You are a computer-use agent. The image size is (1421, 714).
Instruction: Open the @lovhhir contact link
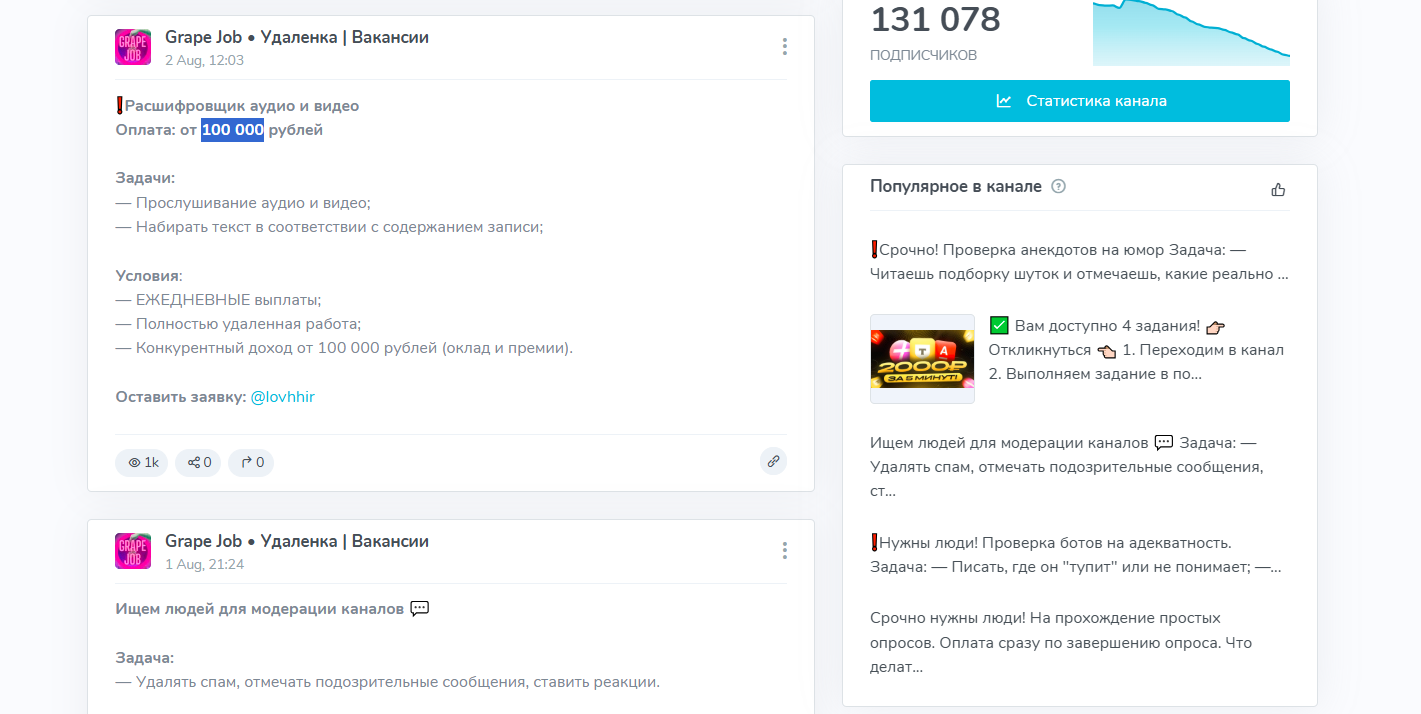(283, 397)
